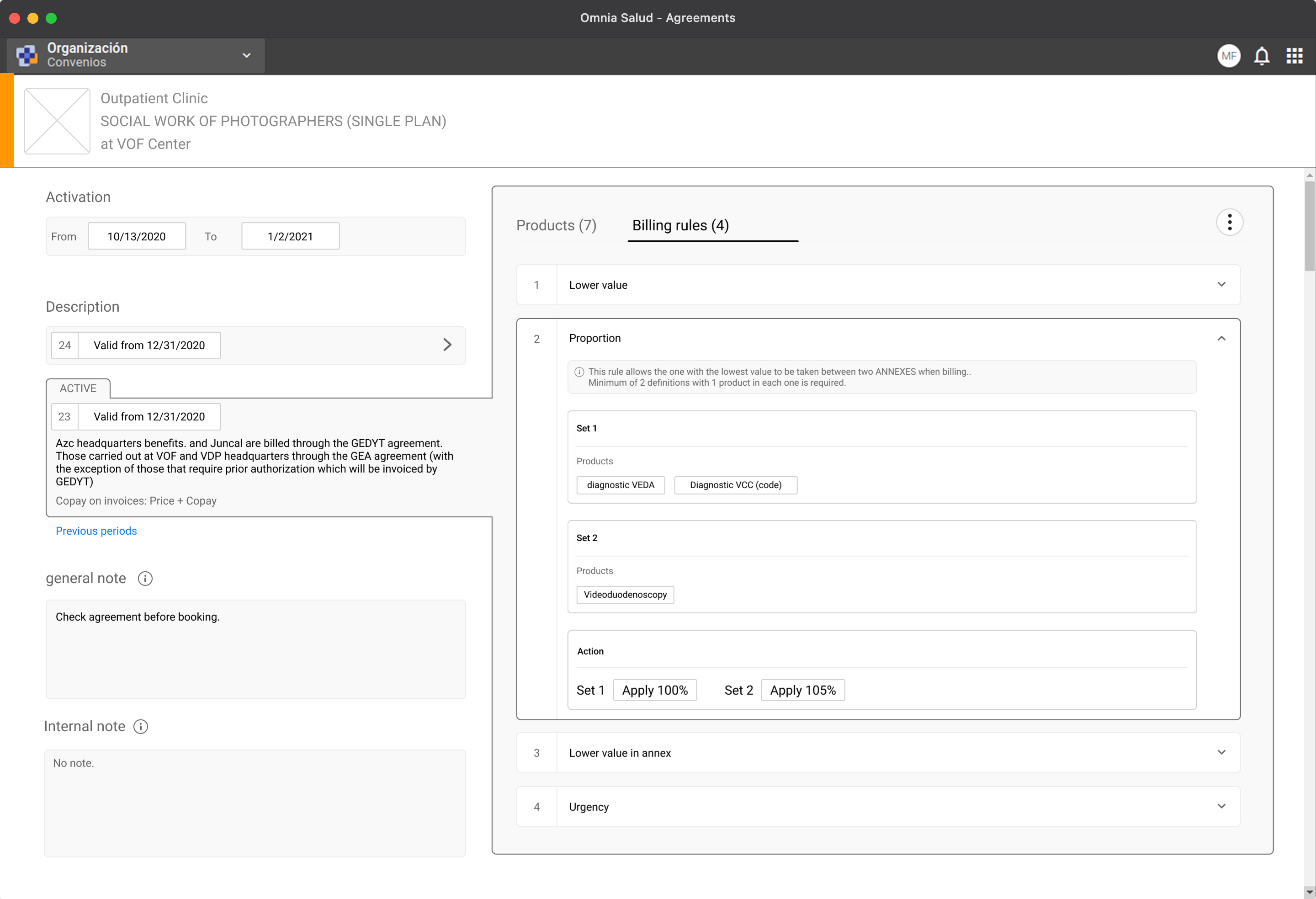Image resolution: width=1316 pixels, height=899 pixels.
Task: Click the Lower value in annex title
Action: [620, 753]
